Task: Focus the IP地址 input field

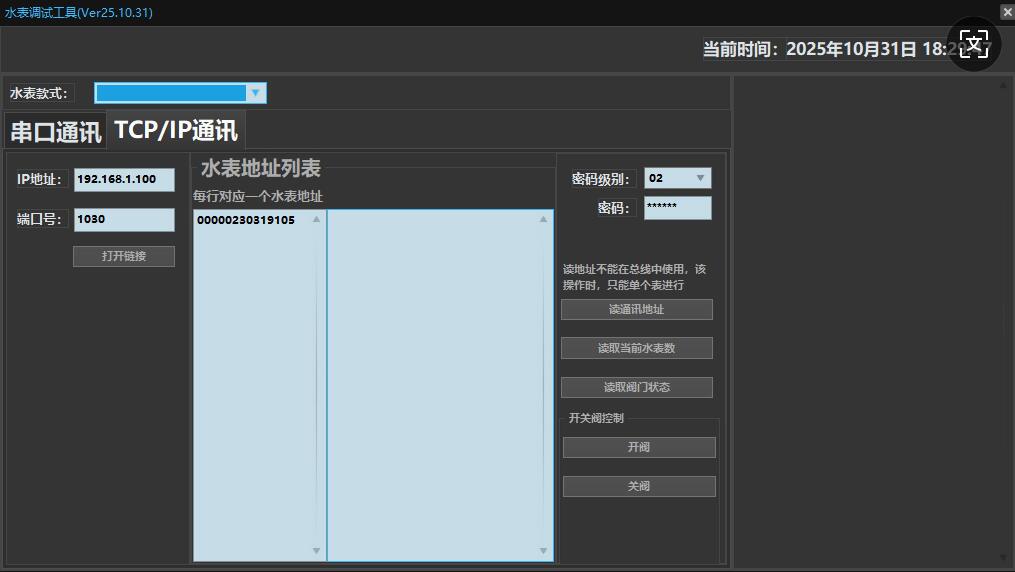Action: [124, 179]
